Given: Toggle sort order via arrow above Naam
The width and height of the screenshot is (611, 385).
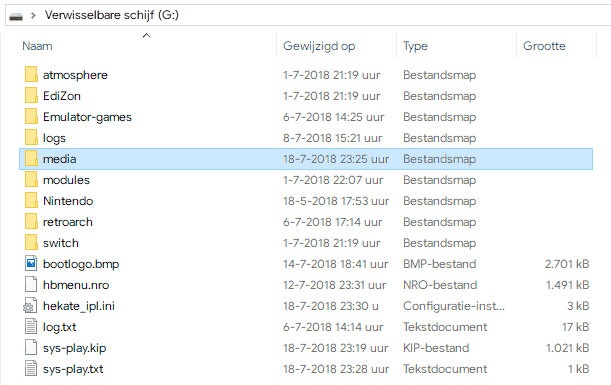Looking at the screenshot, I should (147, 36).
